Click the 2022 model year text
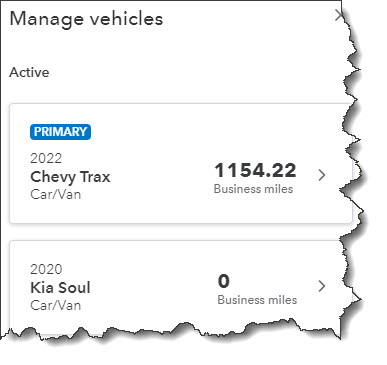The width and height of the screenshot is (387, 365). pyautogui.click(x=46, y=158)
